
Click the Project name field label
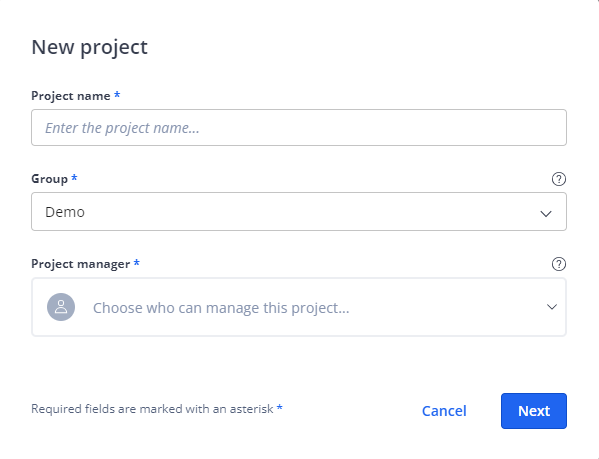coord(71,96)
